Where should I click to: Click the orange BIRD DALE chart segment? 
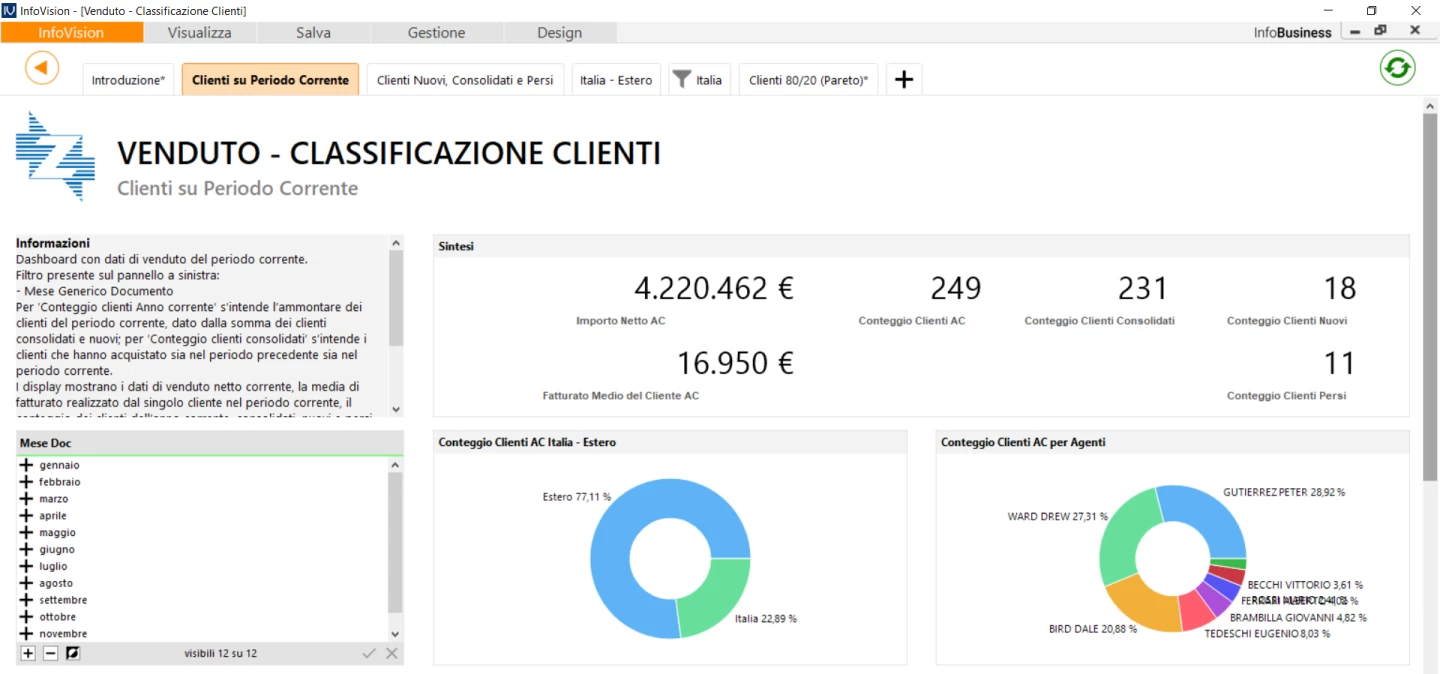pyautogui.click(x=1150, y=603)
